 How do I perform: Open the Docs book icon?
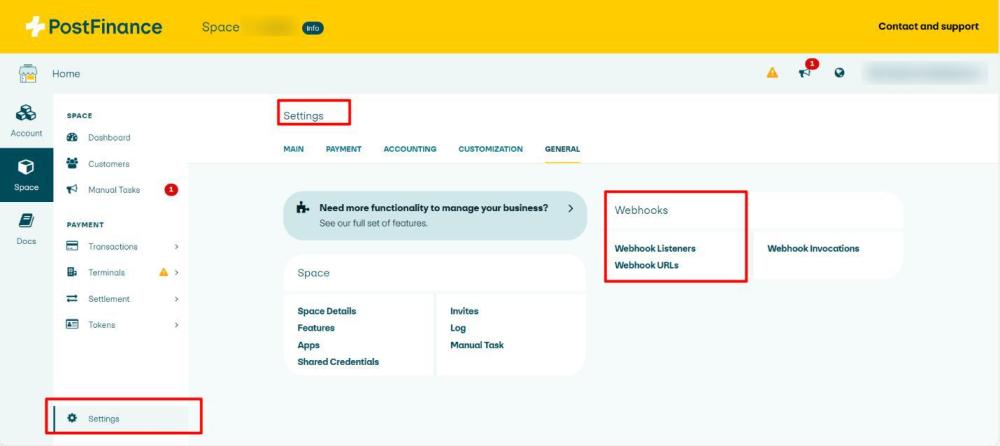pos(26,221)
